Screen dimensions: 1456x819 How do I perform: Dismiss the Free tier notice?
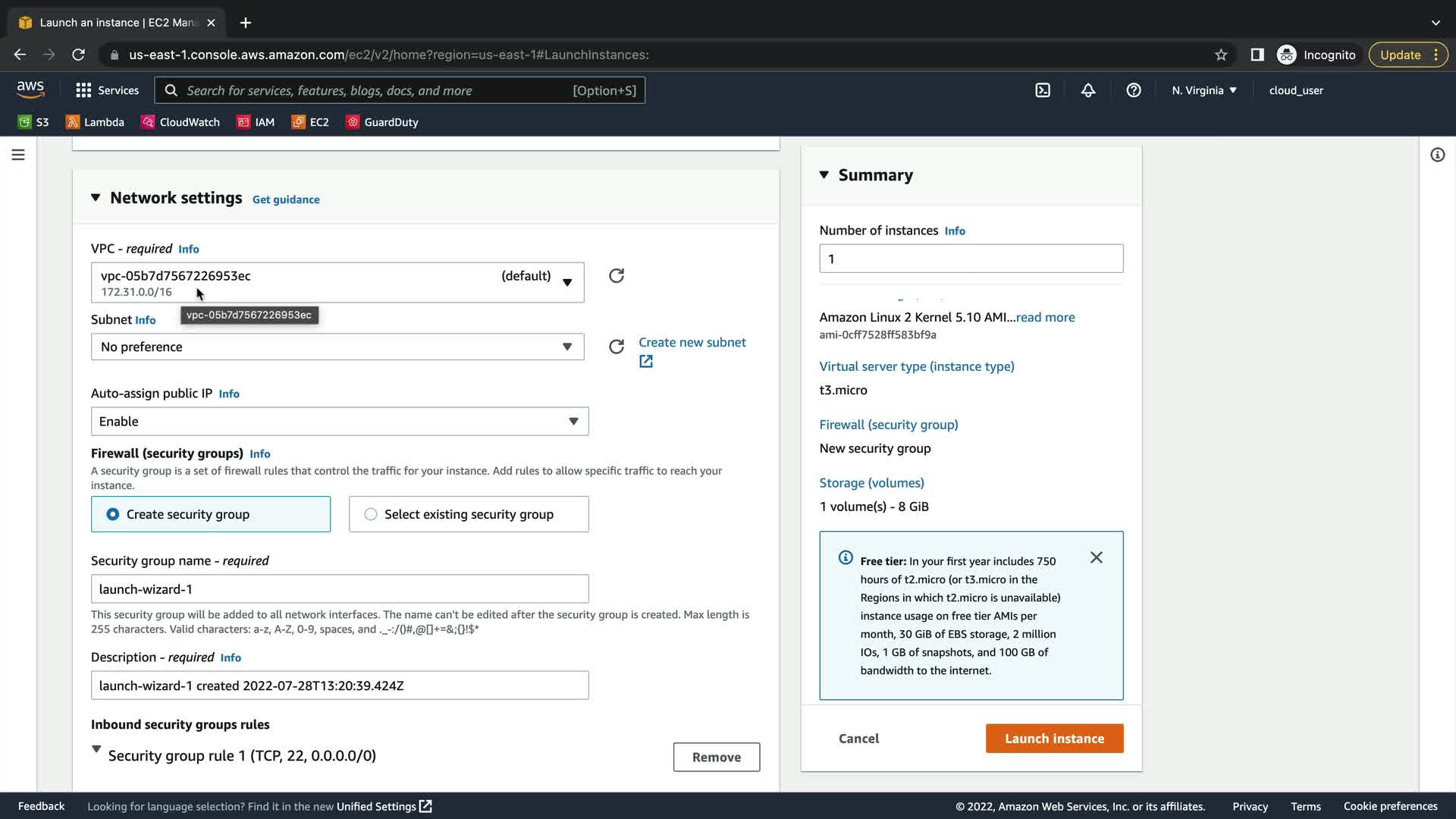[x=1097, y=557]
